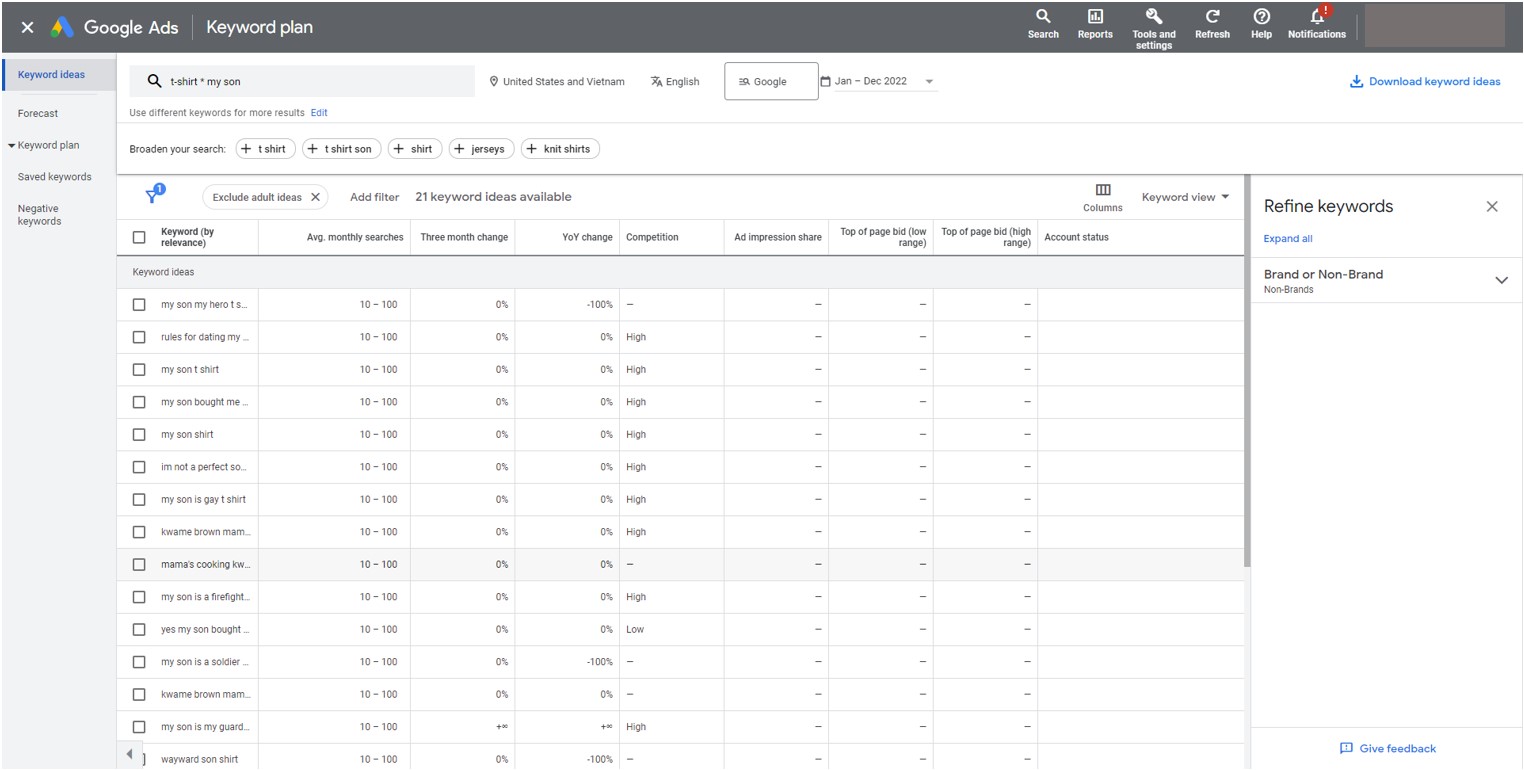1524x770 pixels.
Task: Click the left scroll arrow at table bottom
Action: [x=128, y=754]
